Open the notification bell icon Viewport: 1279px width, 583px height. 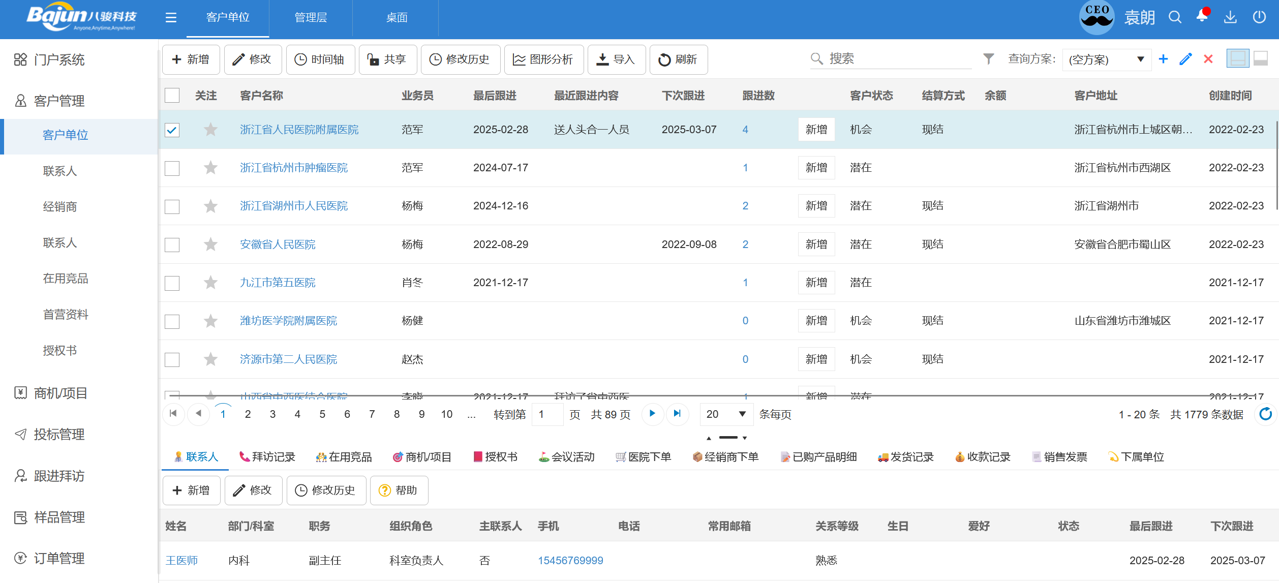pos(1202,17)
